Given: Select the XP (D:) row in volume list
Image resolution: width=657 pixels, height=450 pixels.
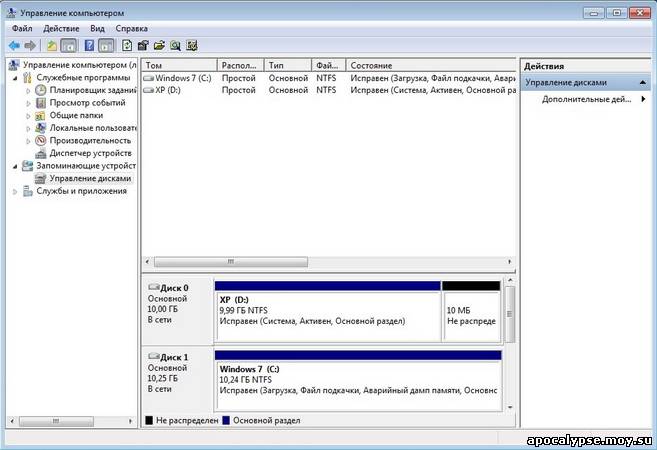Looking at the screenshot, I should click(329, 90).
